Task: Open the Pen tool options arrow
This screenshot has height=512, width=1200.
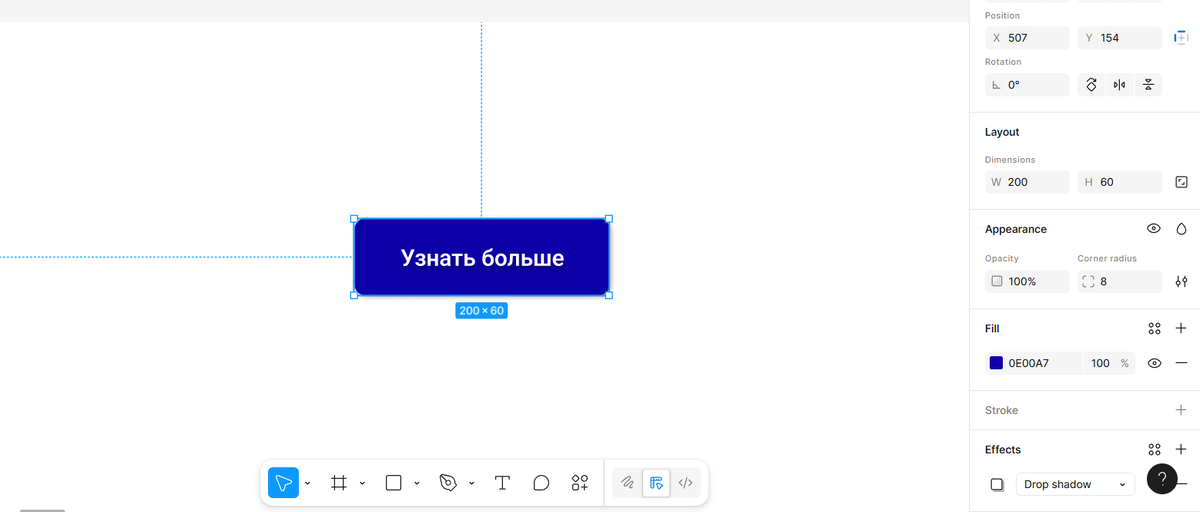Action: coord(471,483)
